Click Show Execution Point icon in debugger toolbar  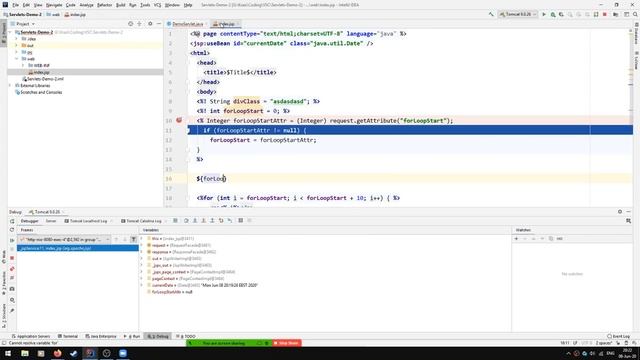point(175,221)
